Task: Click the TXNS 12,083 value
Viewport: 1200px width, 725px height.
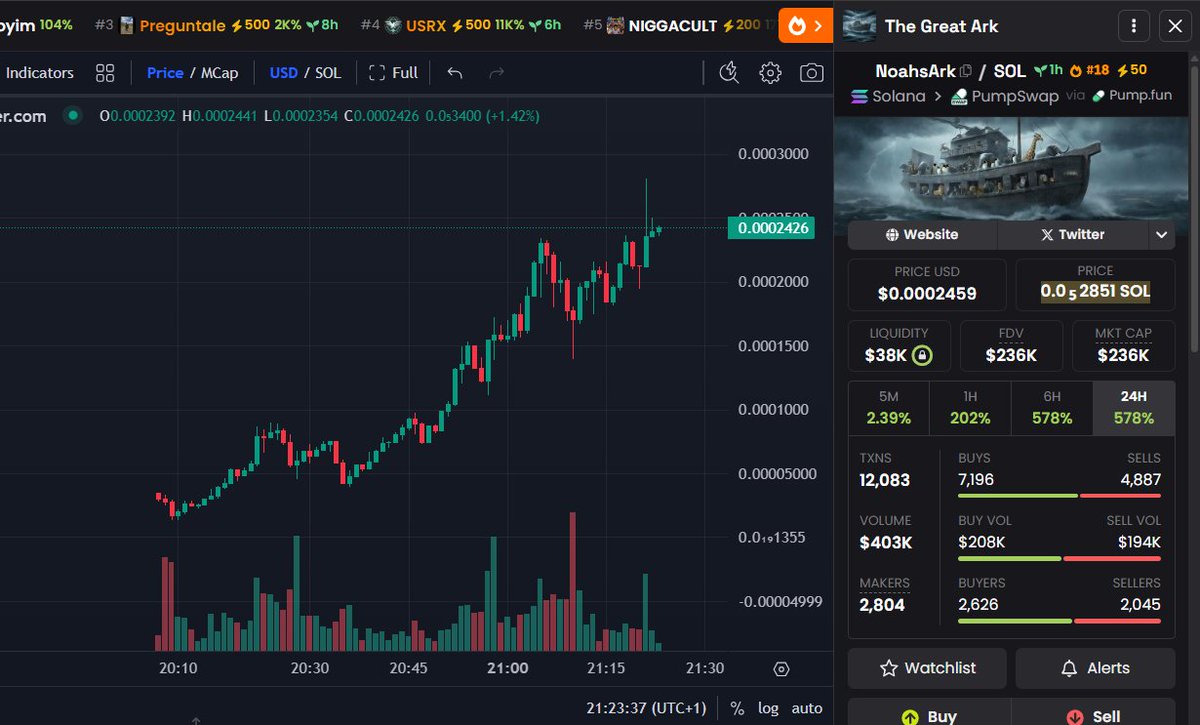Action: point(885,480)
